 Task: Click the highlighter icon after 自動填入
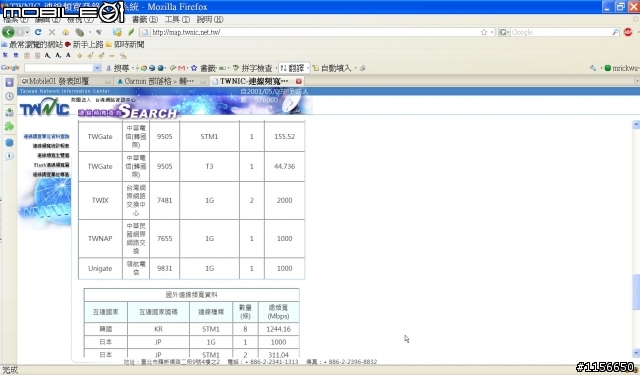(362, 68)
